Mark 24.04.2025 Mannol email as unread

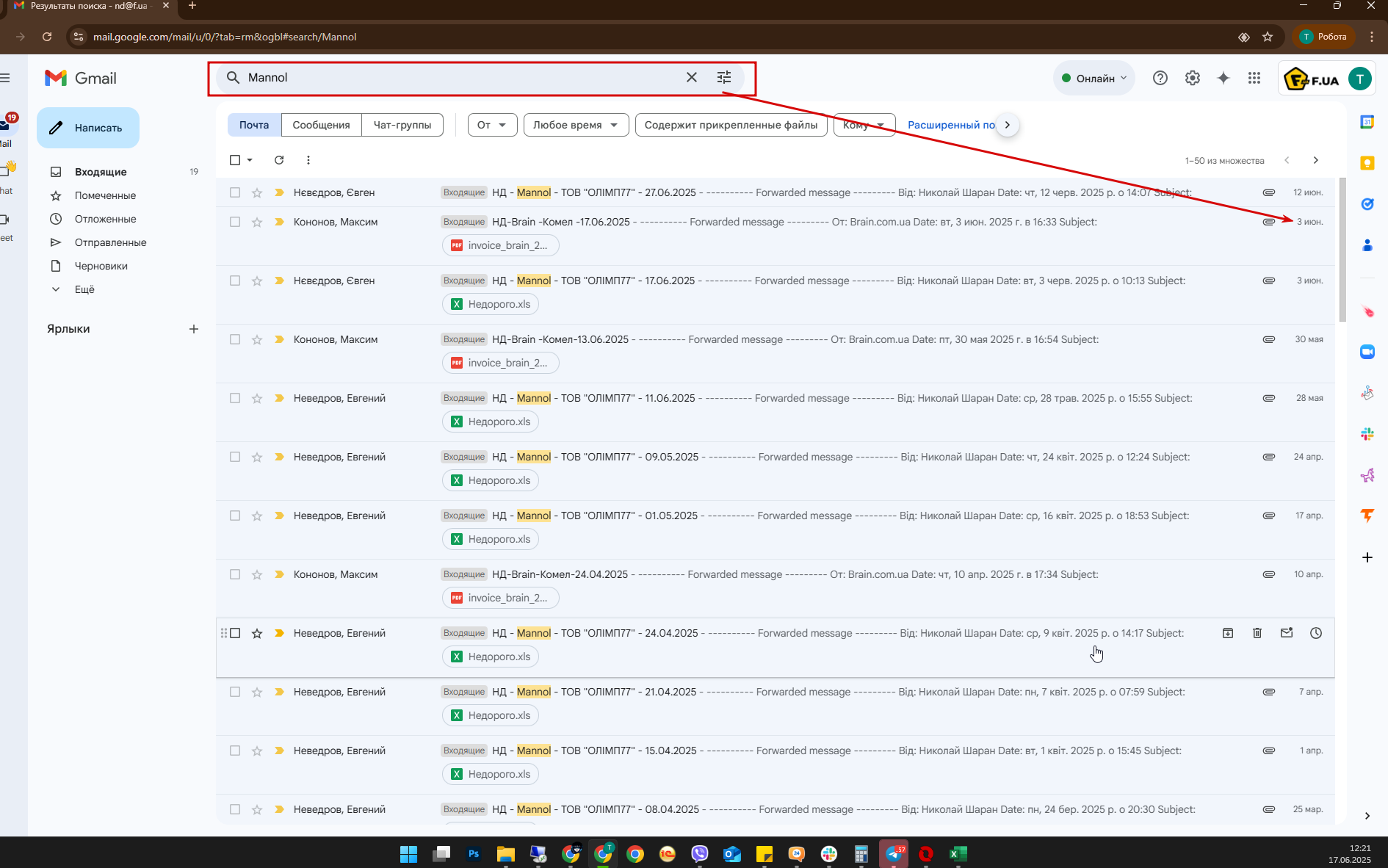(x=1287, y=633)
